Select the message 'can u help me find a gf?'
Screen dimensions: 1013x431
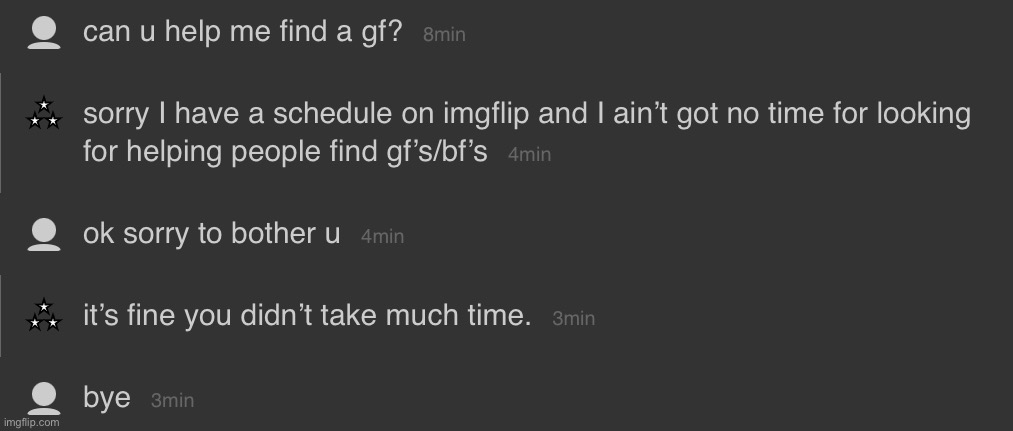pyautogui.click(x=242, y=32)
